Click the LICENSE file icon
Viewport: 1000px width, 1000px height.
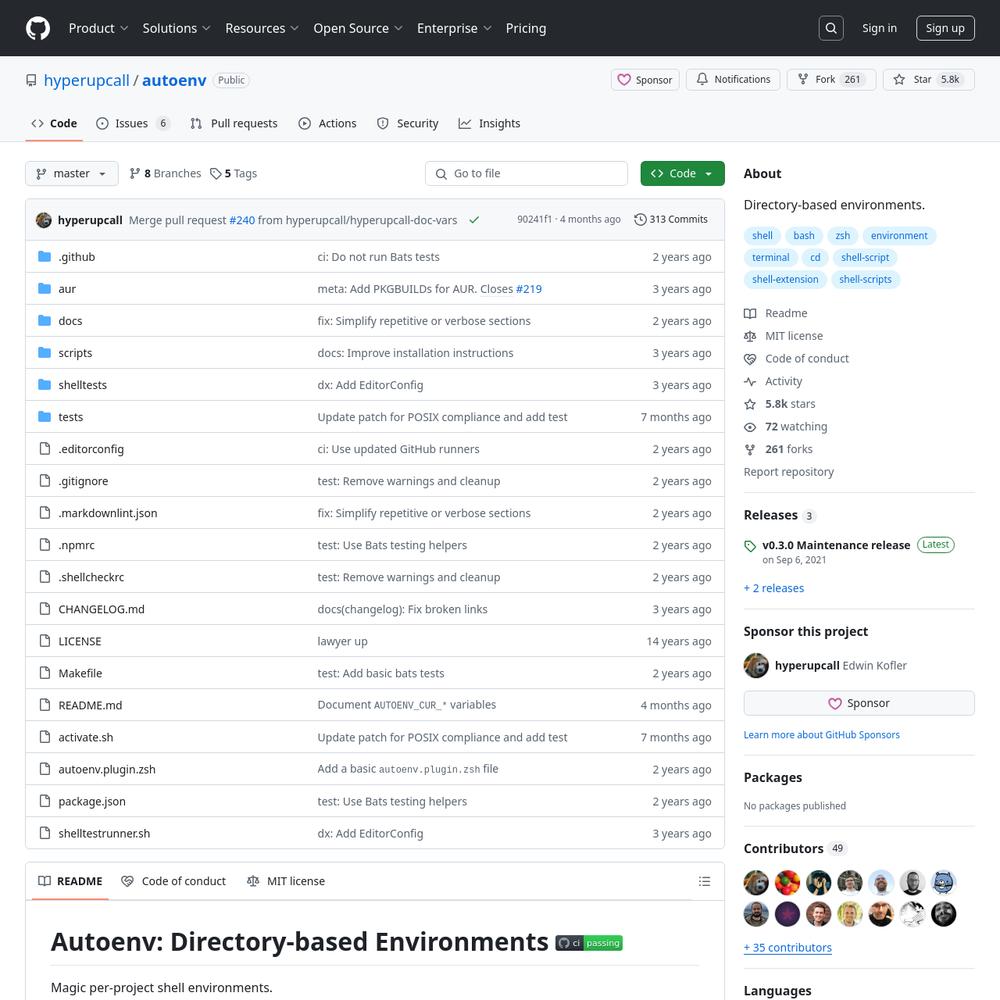45,640
